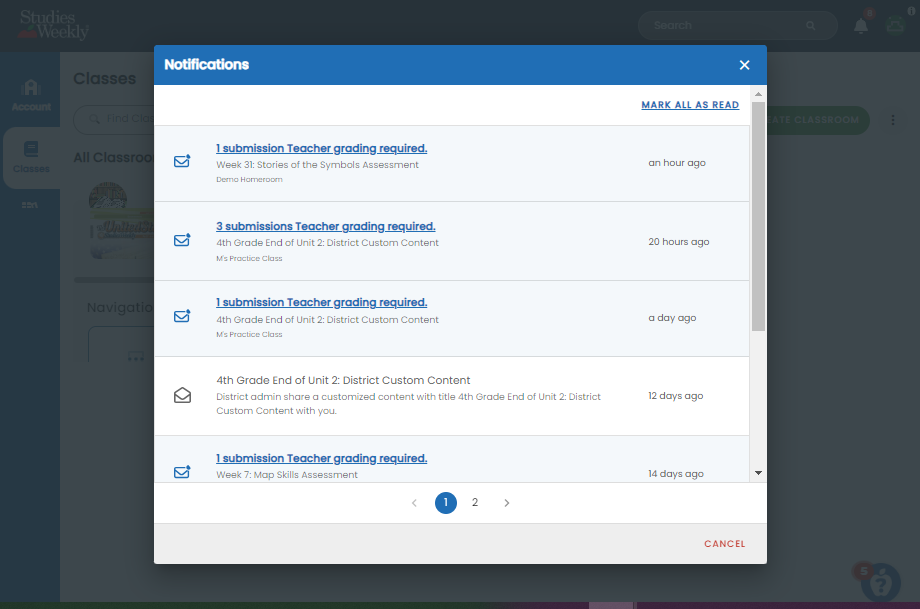Image resolution: width=920 pixels, height=609 pixels.
Task: Go to page 2 of notifications
Action: 475,503
